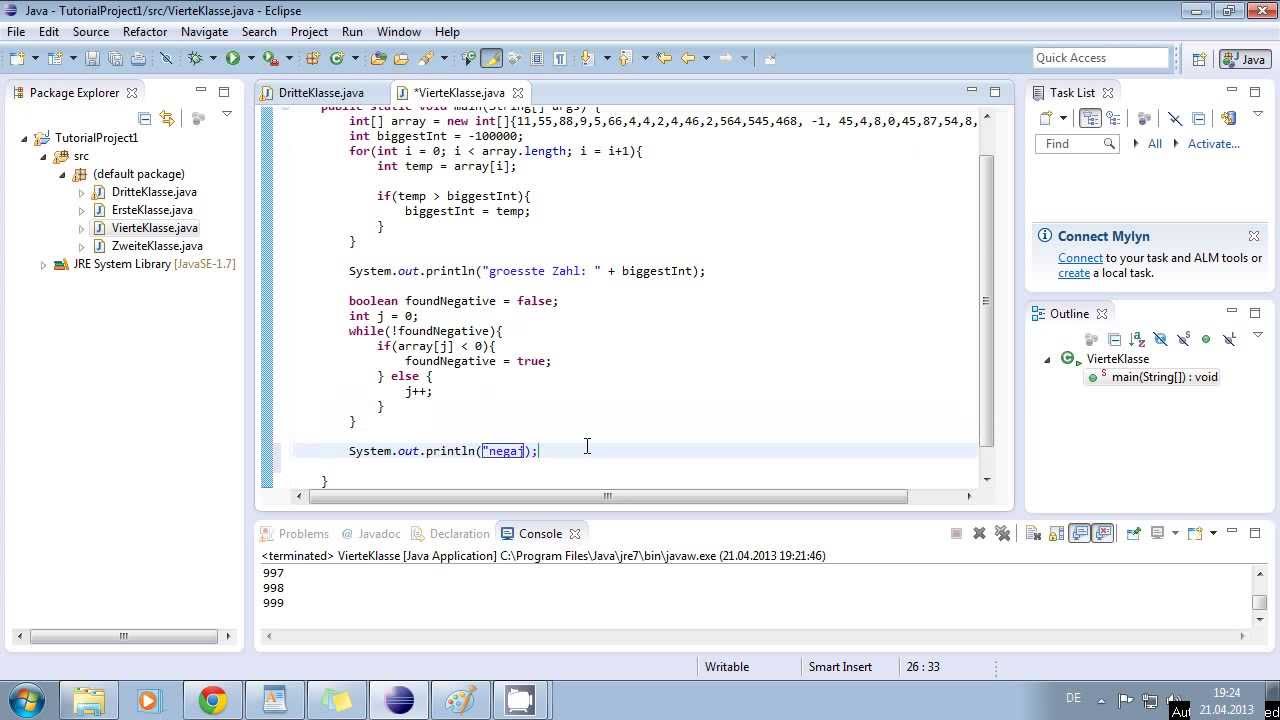Viewport: 1280px width, 720px height.
Task: Open Package Explorer view menu triangle
Action: click(x=227, y=115)
